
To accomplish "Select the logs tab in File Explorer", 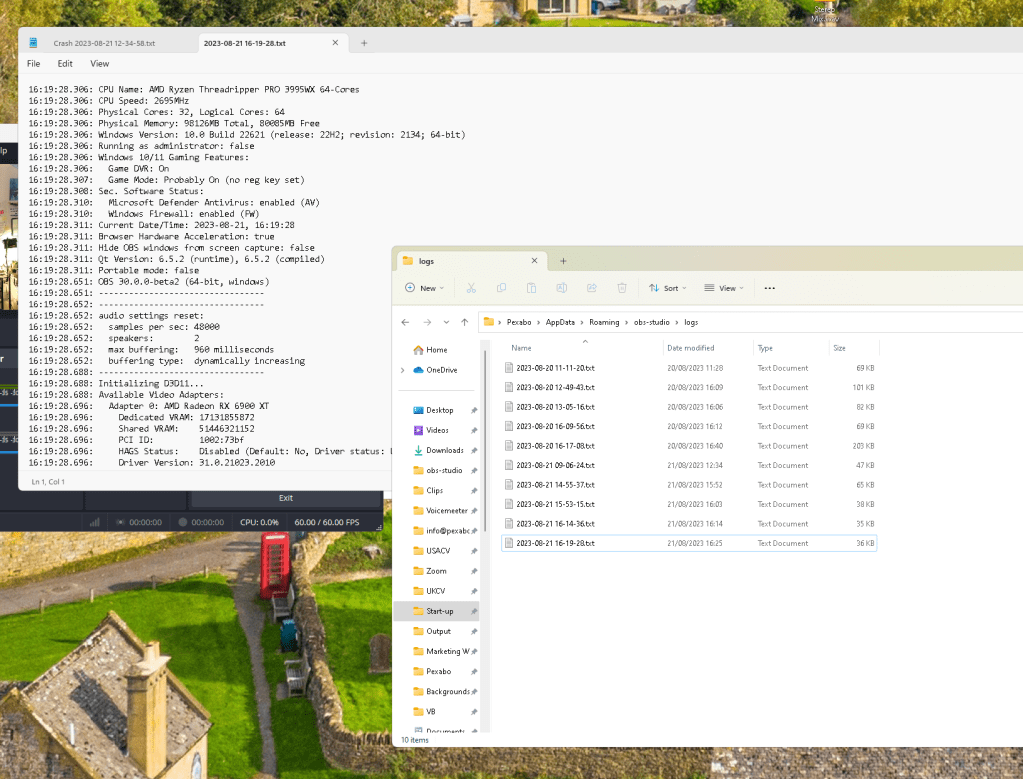I will (465, 261).
